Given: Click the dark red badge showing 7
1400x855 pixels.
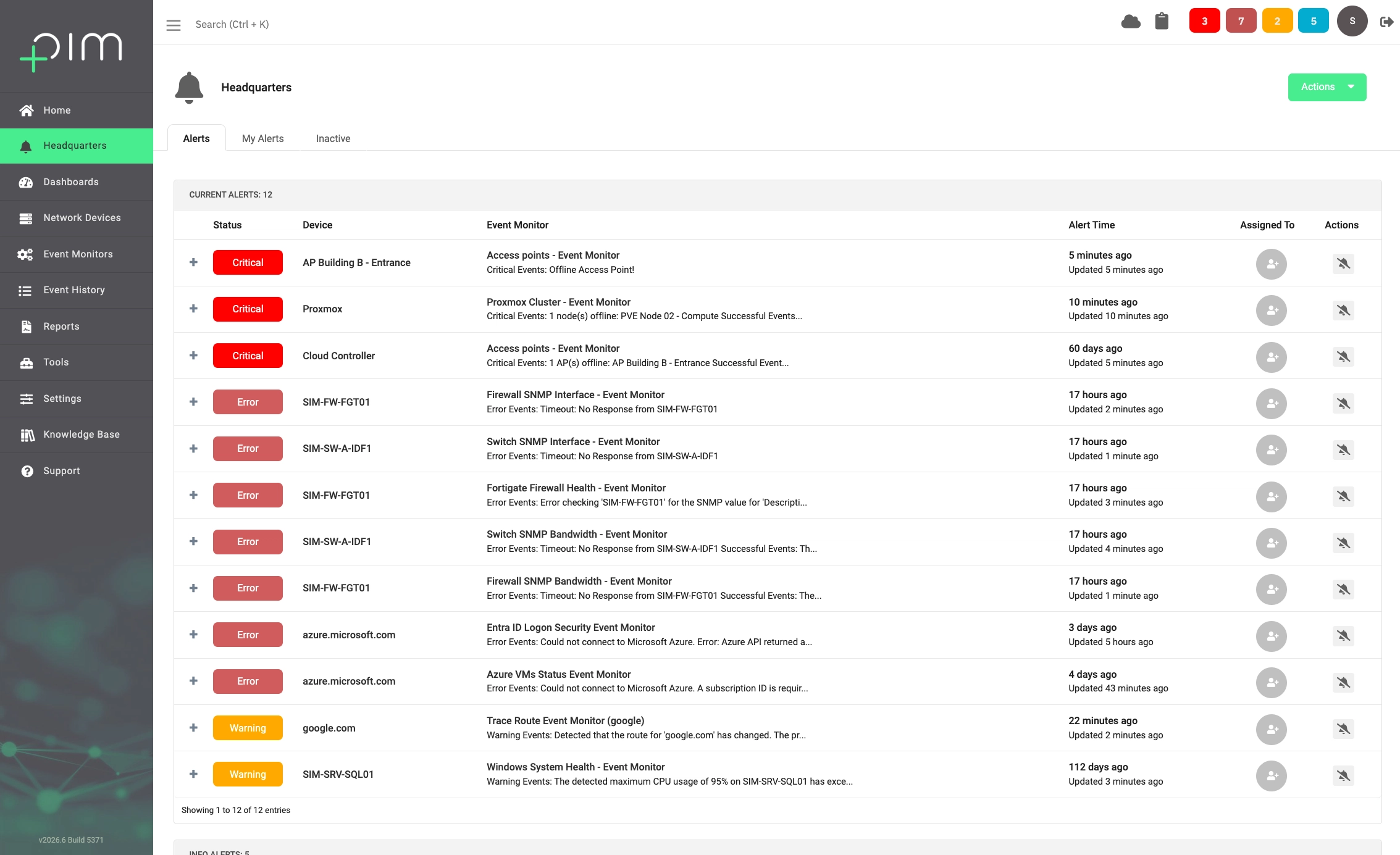Looking at the screenshot, I should coord(1241,21).
